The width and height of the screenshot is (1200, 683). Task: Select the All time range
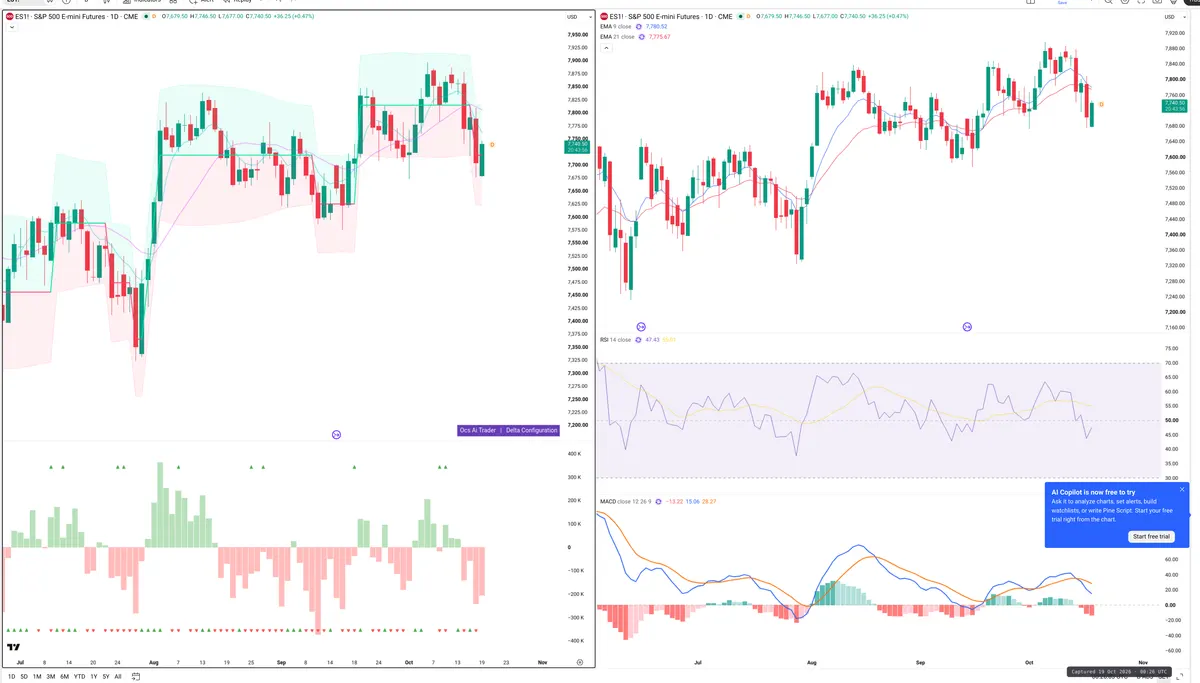[x=118, y=676]
